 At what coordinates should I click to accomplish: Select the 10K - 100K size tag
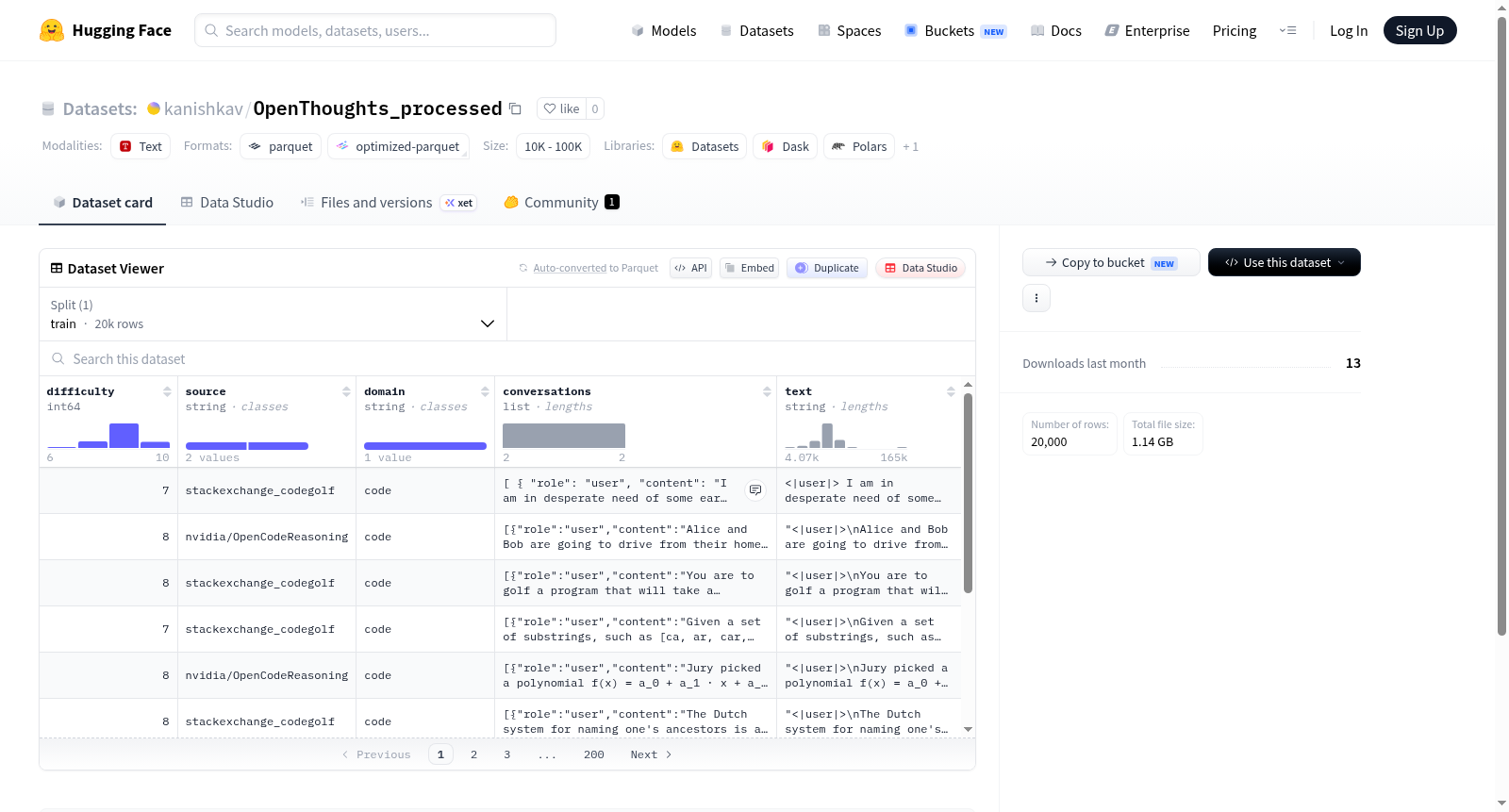pyautogui.click(x=553, y=146)
